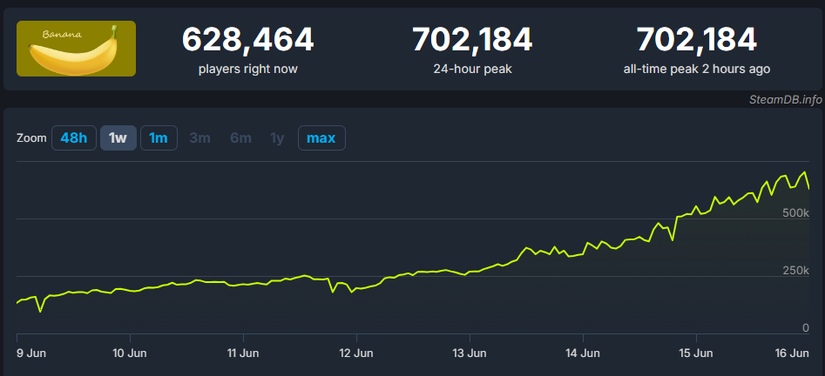Image resolution: width=825 pixels, height=376 pixels.
Task: Click 'all-time peak 2 hours ago' text
Action: 697,69
